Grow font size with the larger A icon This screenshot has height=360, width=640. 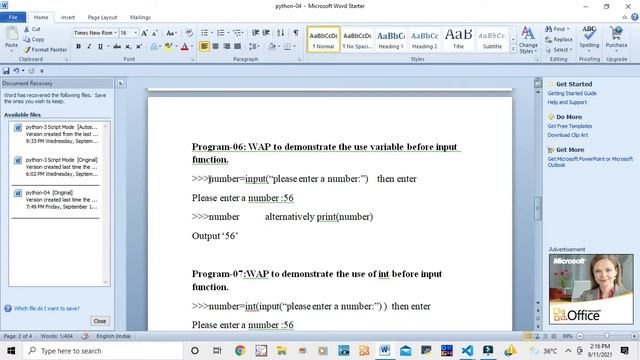pyautogui.click(x=144, y=33)
